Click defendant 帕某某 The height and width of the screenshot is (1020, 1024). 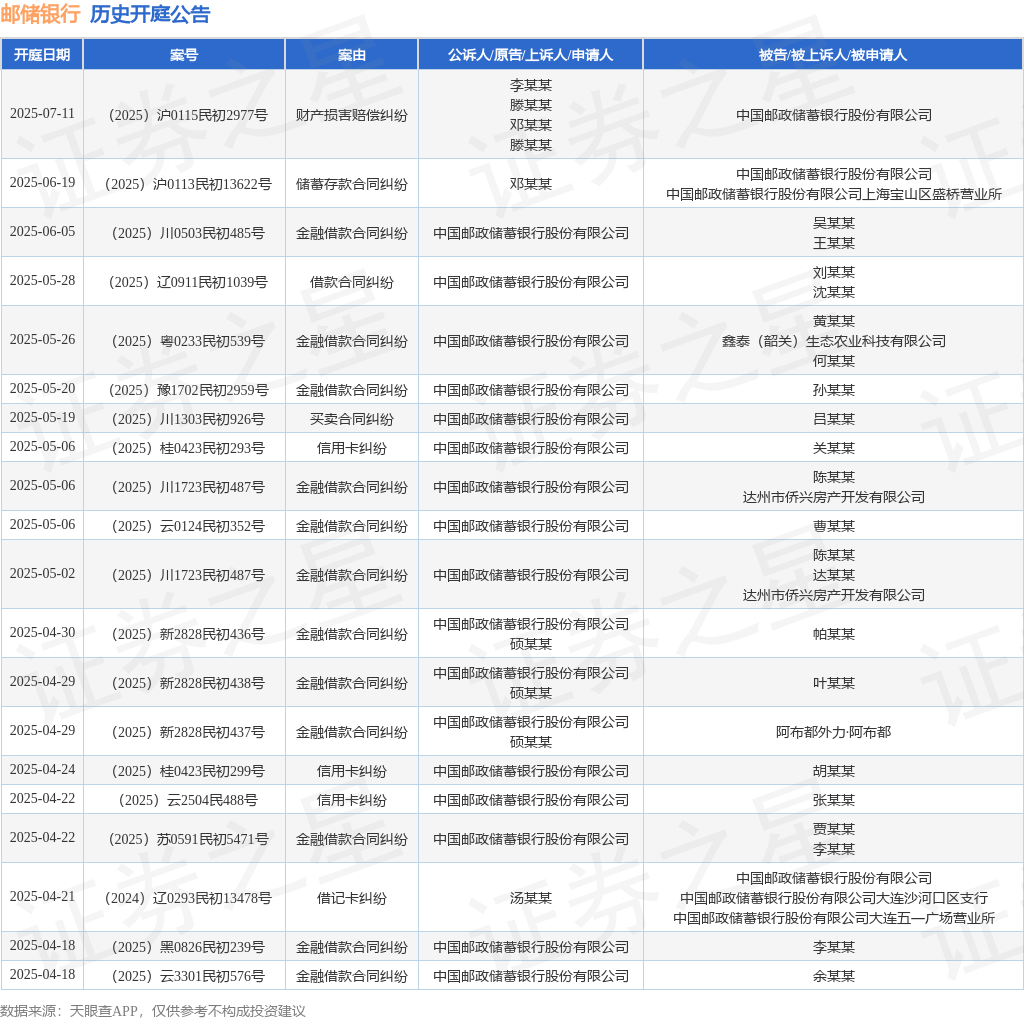coord(833,633)
